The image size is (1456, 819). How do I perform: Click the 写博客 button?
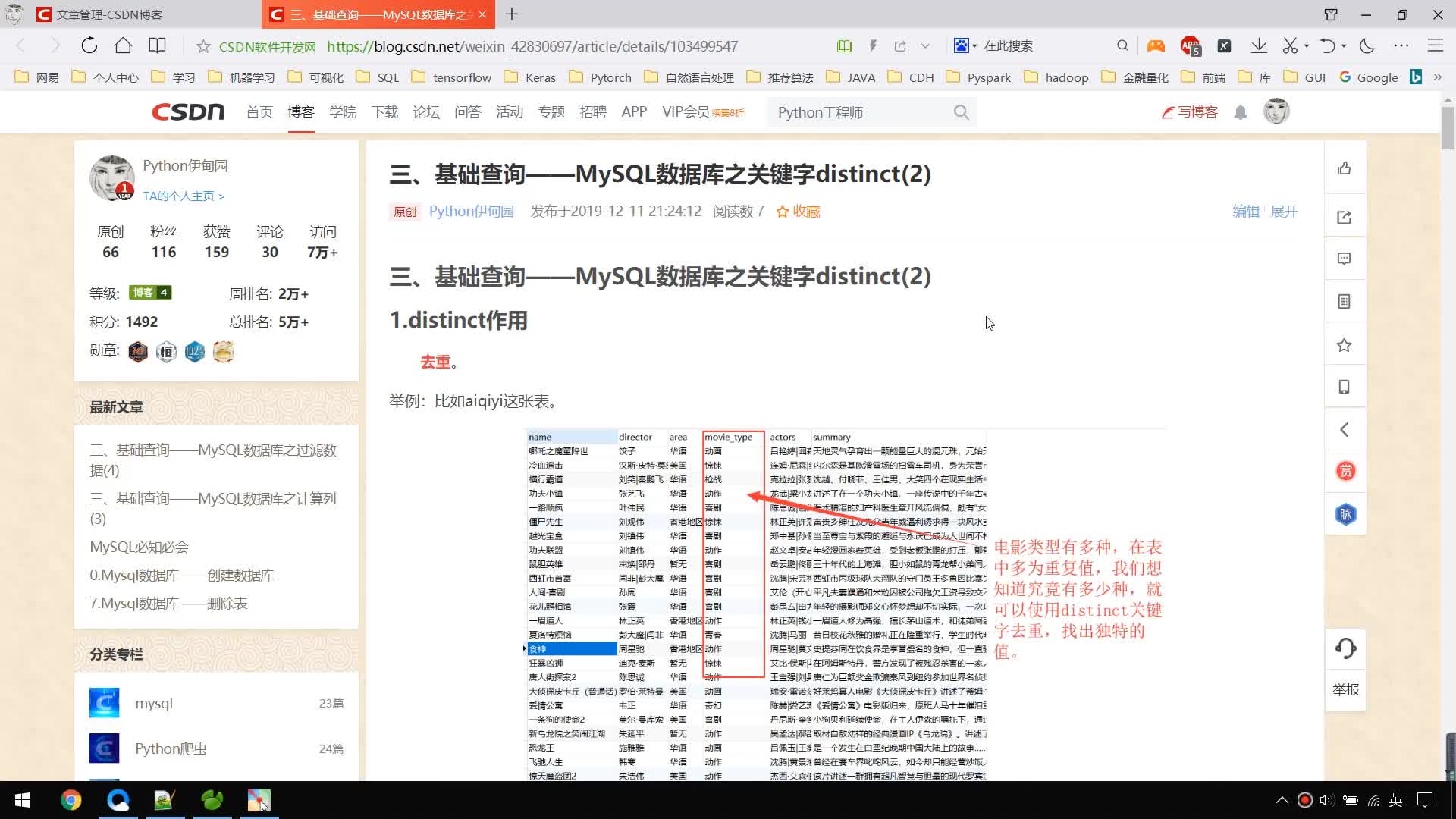coord(1190,112)
